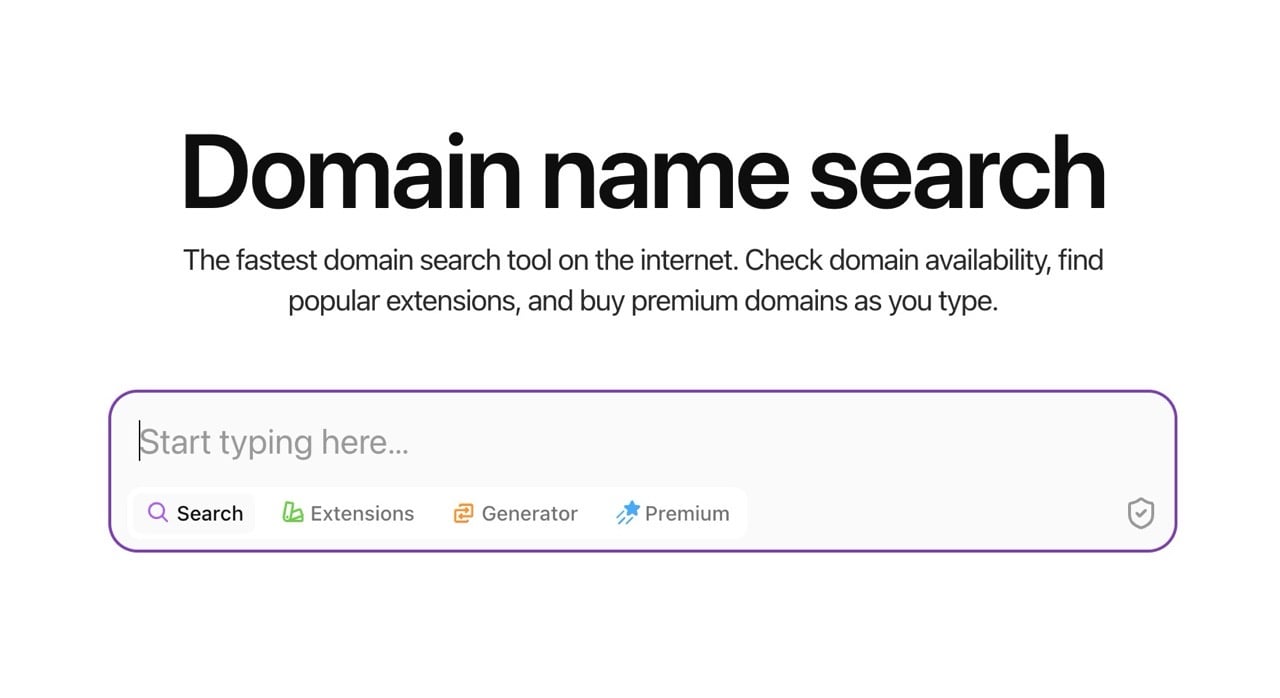The image size is (1280, 698).
Task: Switch to the Extensions tab
Action: (x=347, y=513)
